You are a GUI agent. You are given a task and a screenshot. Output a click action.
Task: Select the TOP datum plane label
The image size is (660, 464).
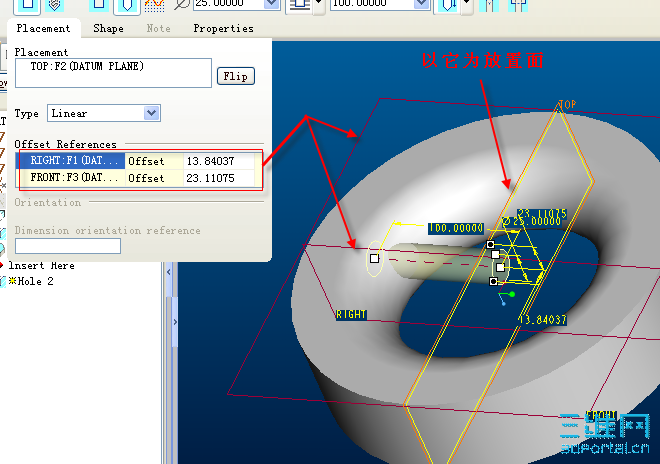point(567,104)
